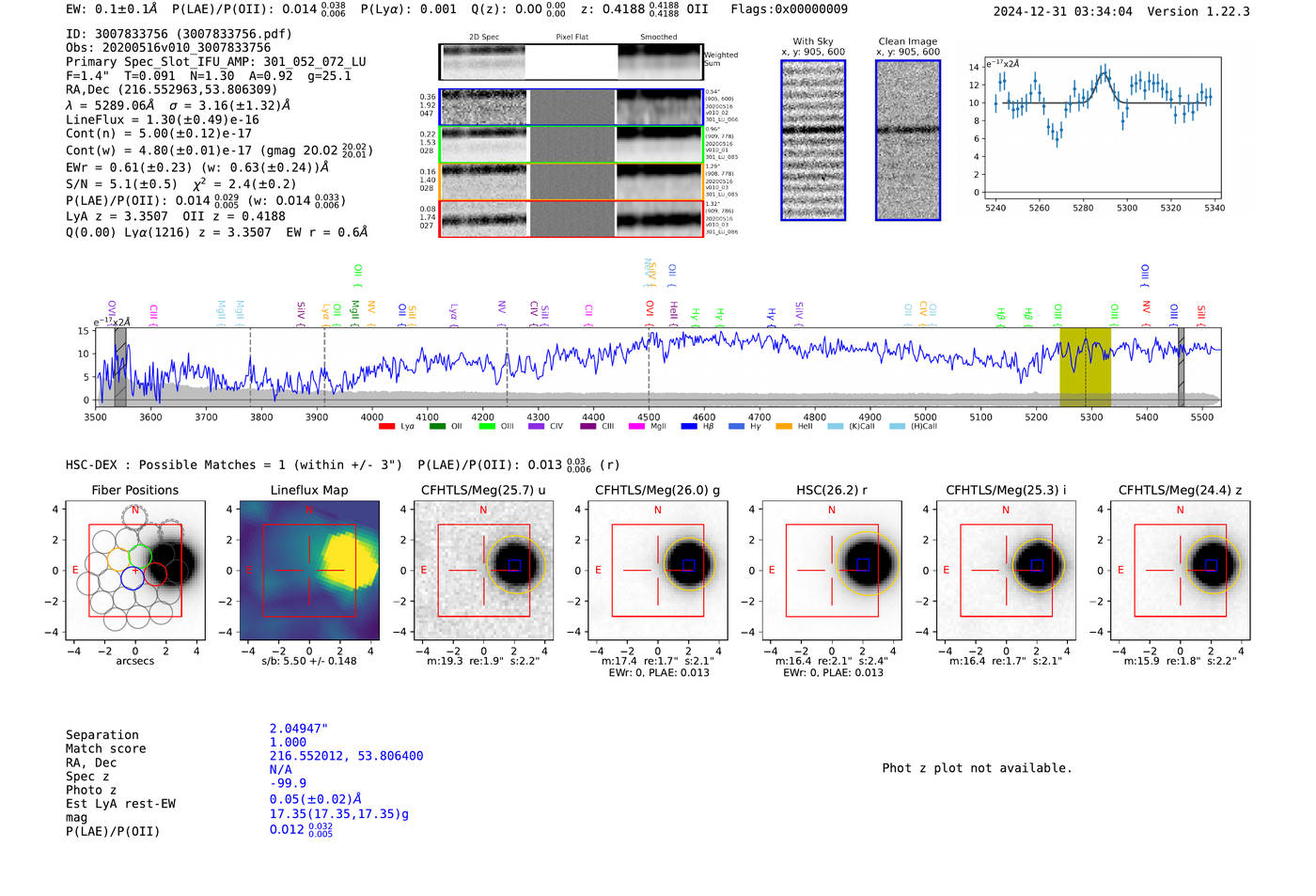Click the orange HeII legend swatch

784,427
